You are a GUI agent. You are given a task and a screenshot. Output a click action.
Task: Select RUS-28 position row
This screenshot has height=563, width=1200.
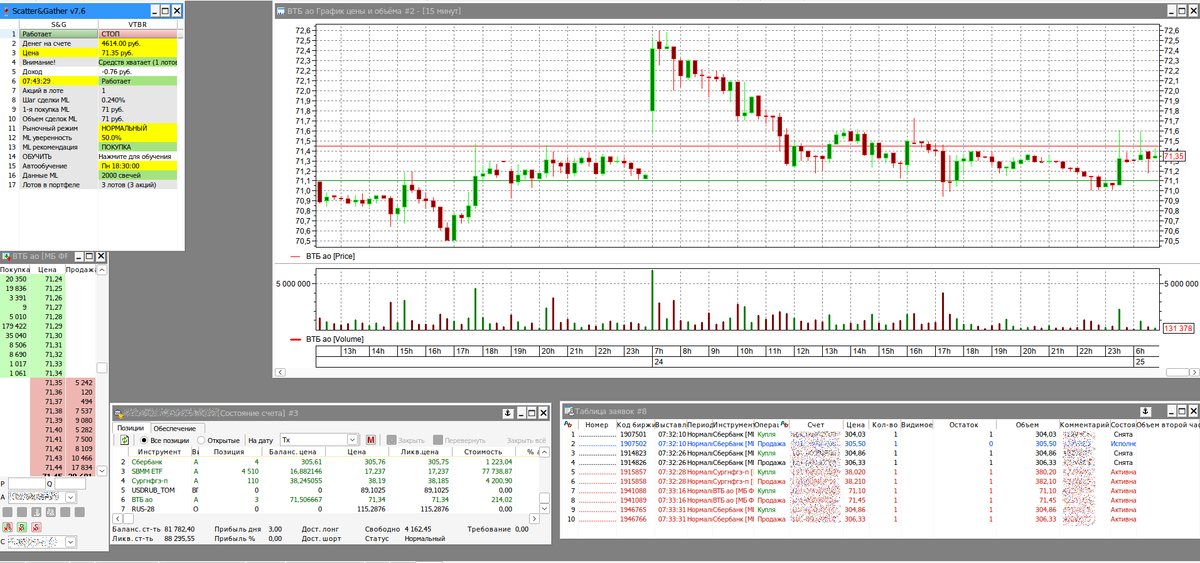pos(326,509)
